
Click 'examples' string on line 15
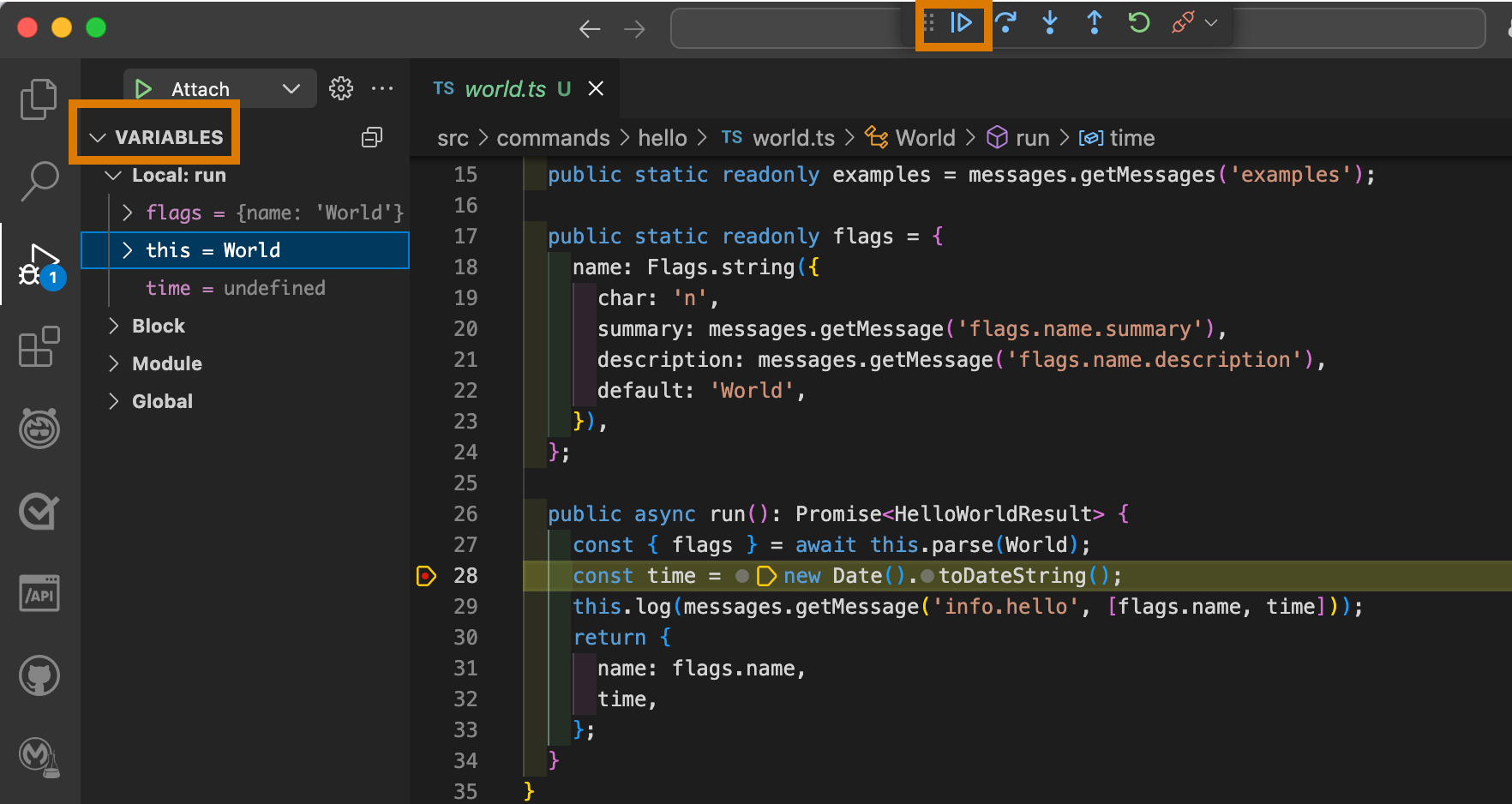(x=1290, y=175)
